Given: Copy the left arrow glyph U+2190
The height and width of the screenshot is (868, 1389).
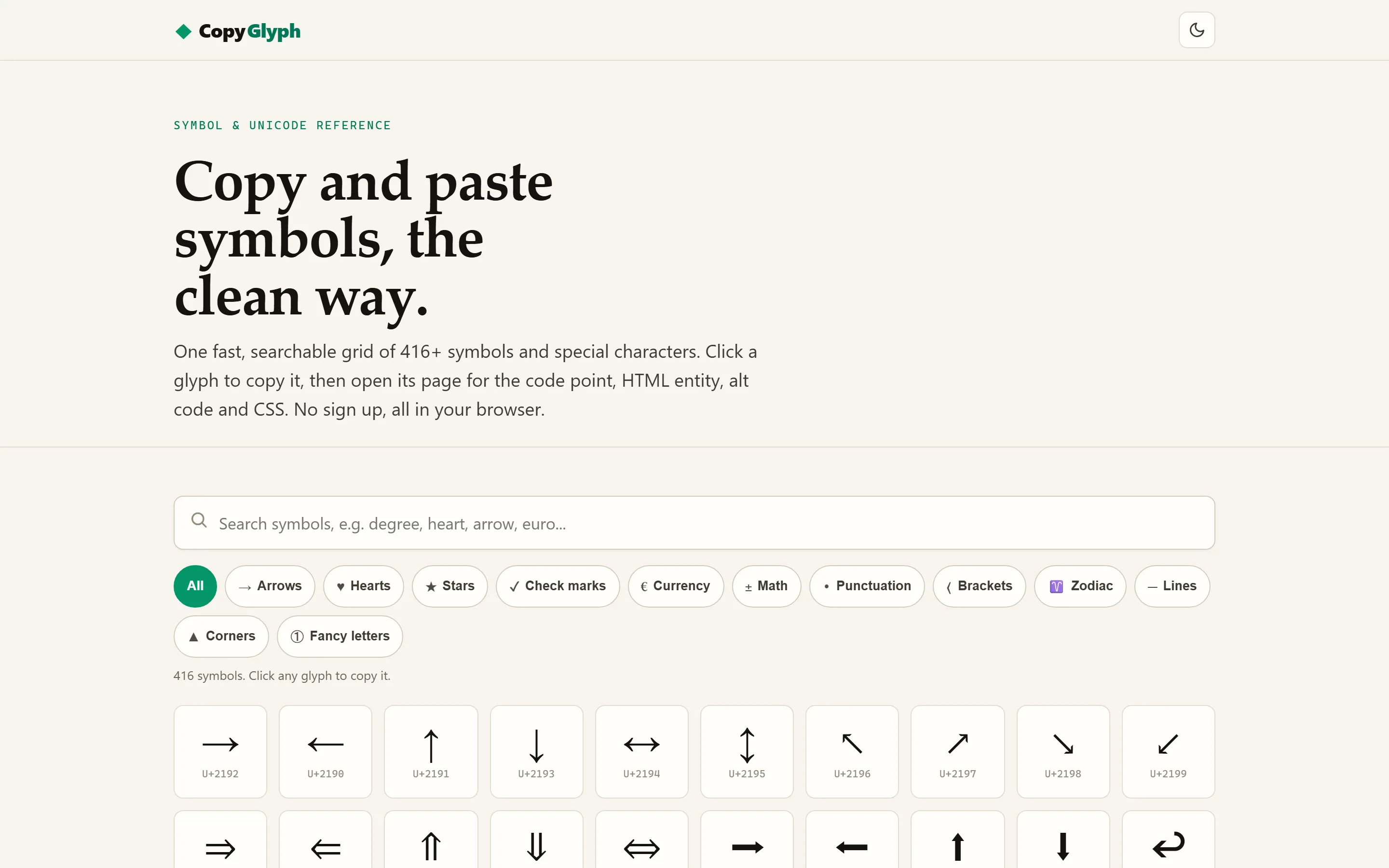Looking at the screenshot, I should pos(326,751).
